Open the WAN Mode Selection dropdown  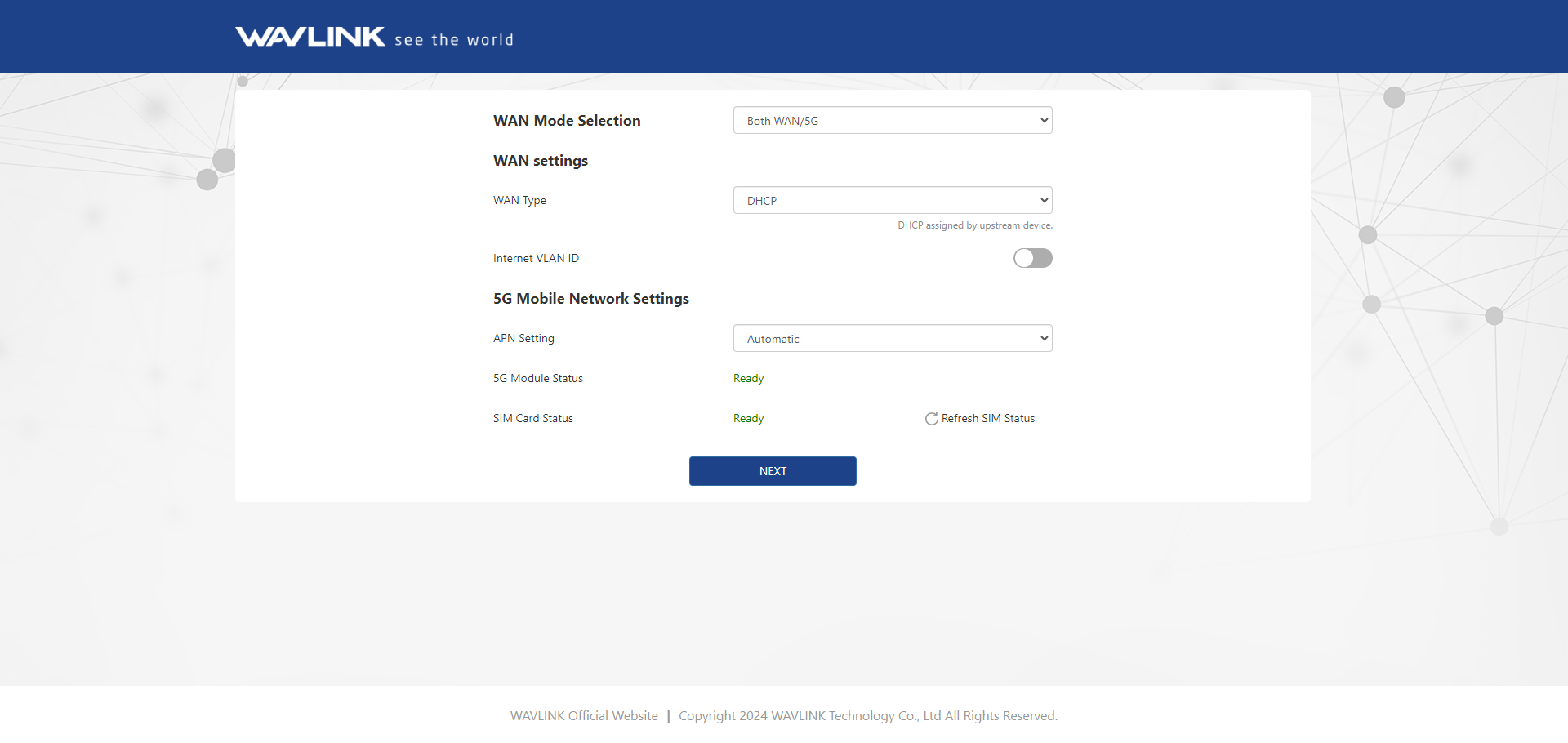pos(892,120)
